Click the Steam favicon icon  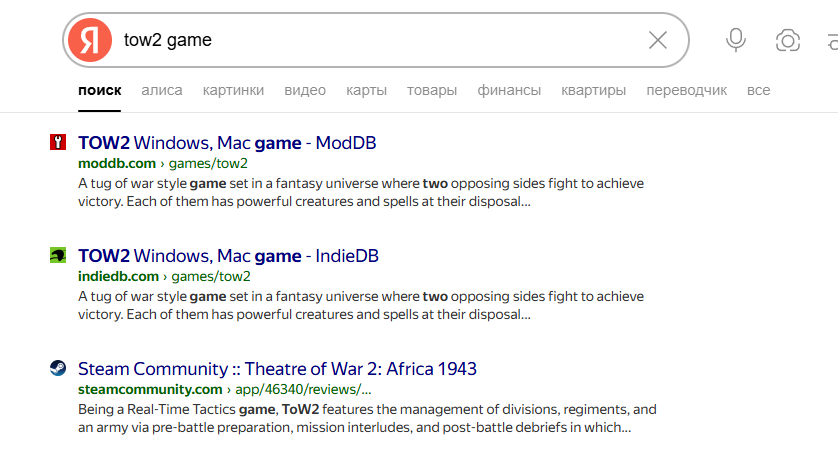click(58, 368)
